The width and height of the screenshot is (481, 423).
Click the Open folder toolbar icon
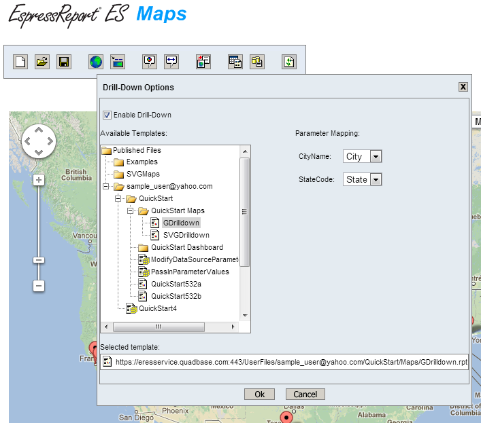42,62
